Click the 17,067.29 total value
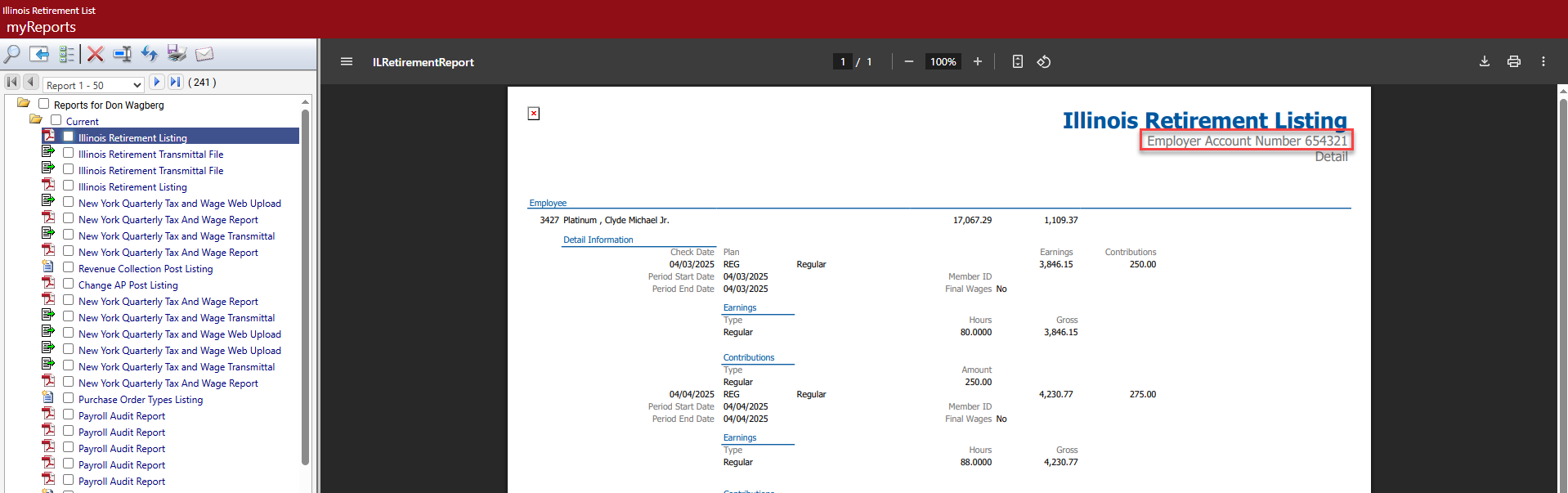 (x=972, y=220)
